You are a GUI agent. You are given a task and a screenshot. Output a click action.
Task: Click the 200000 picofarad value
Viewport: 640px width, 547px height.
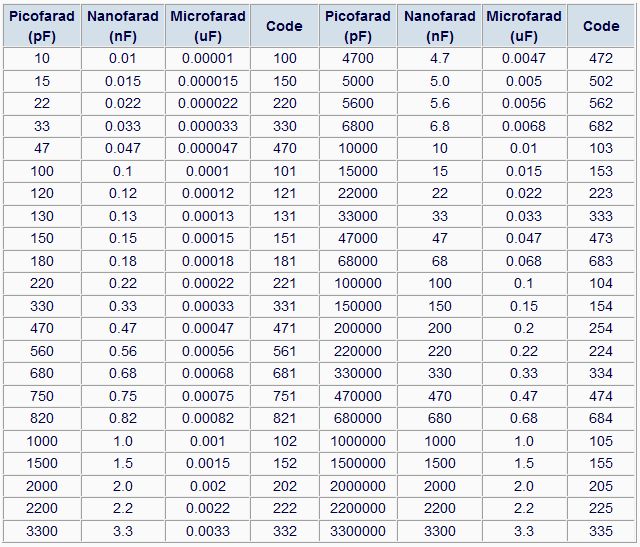(x=358, y=328)
